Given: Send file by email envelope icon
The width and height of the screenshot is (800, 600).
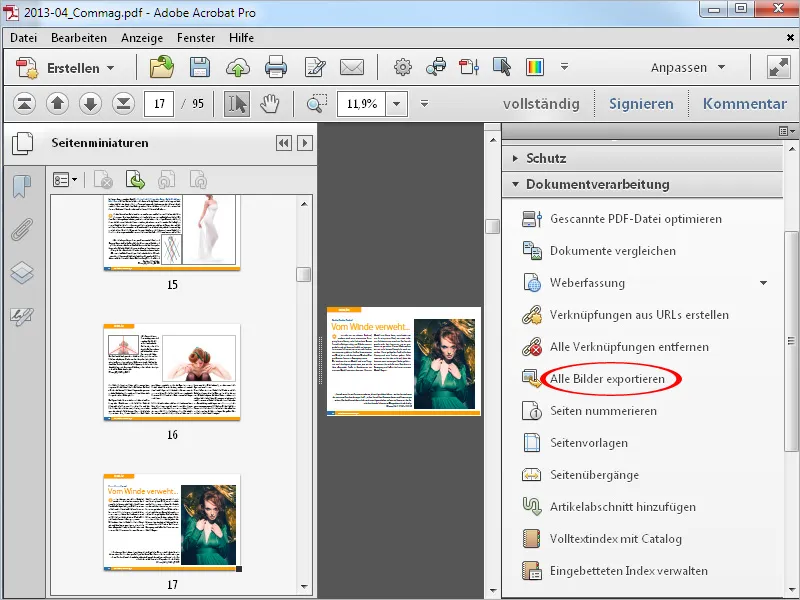Looking at the screenshot, I should 352,67.
